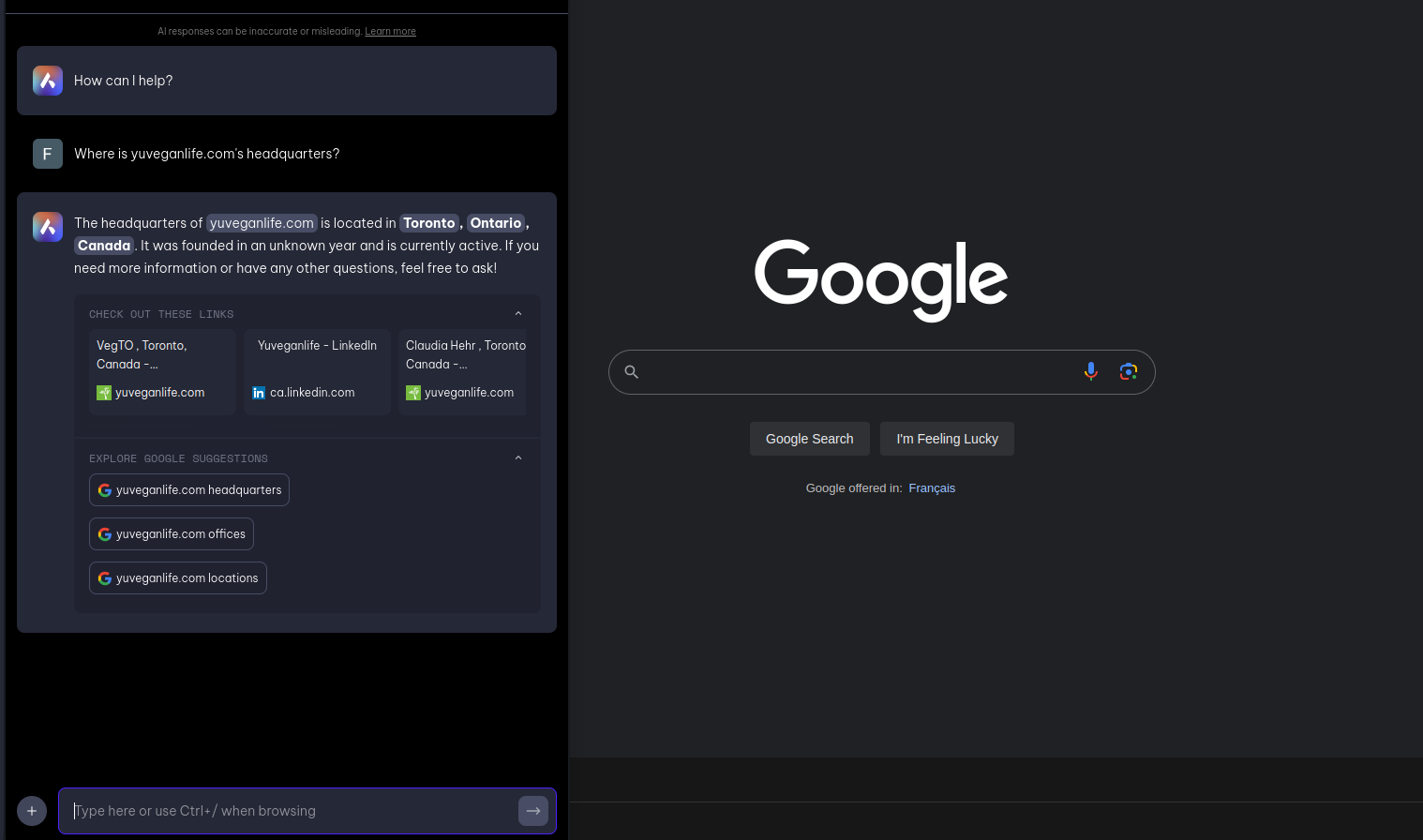This screenshot has height=840, width=1423.
Task: Click the Google icon on 'yuveganlife.com headquarters' chip
Action: click(105, 490)
